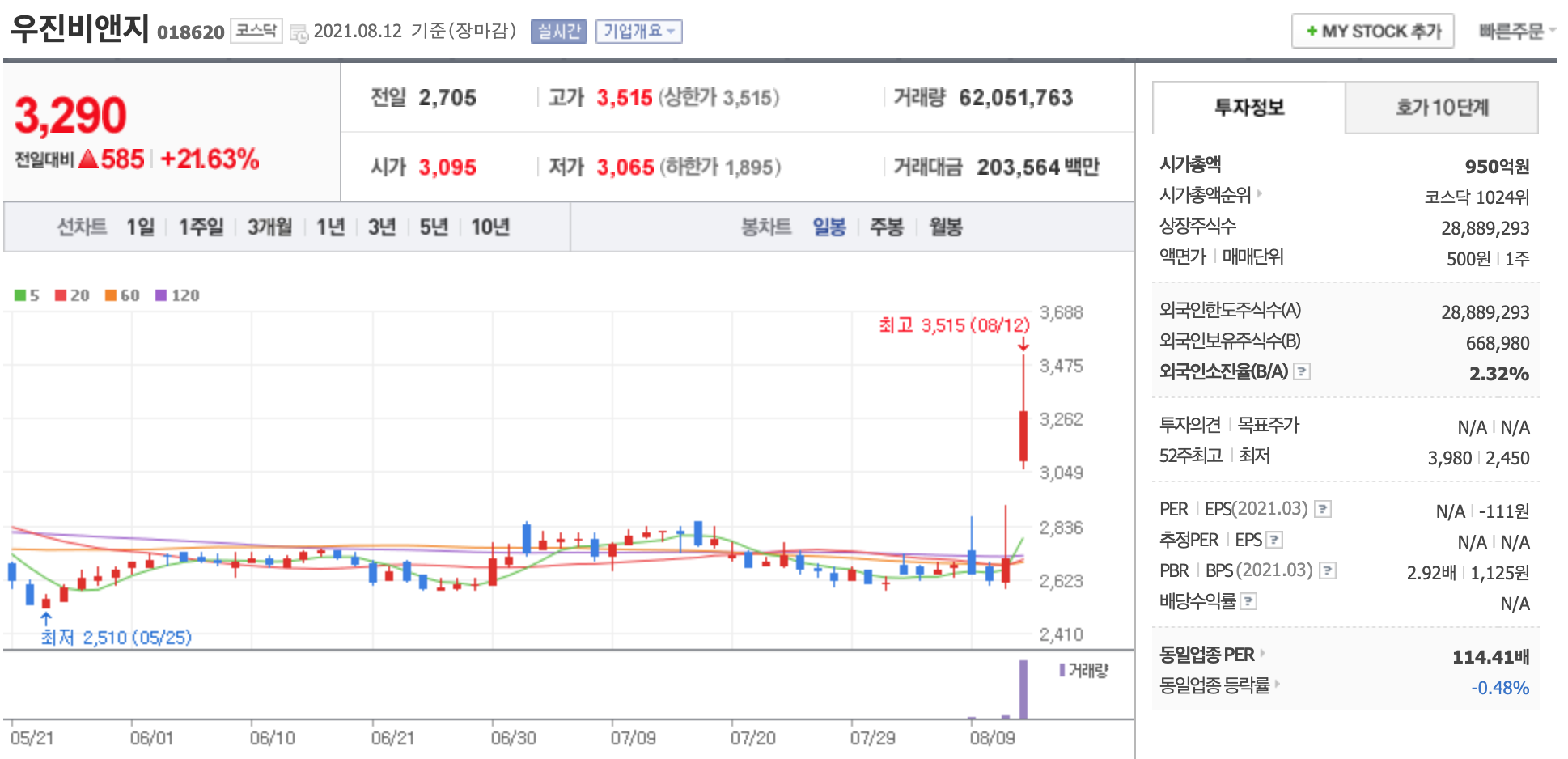This screenshot has width=1568, height=759.
Task: Select the 3개월 line chart period
Action: click(269, 227)
